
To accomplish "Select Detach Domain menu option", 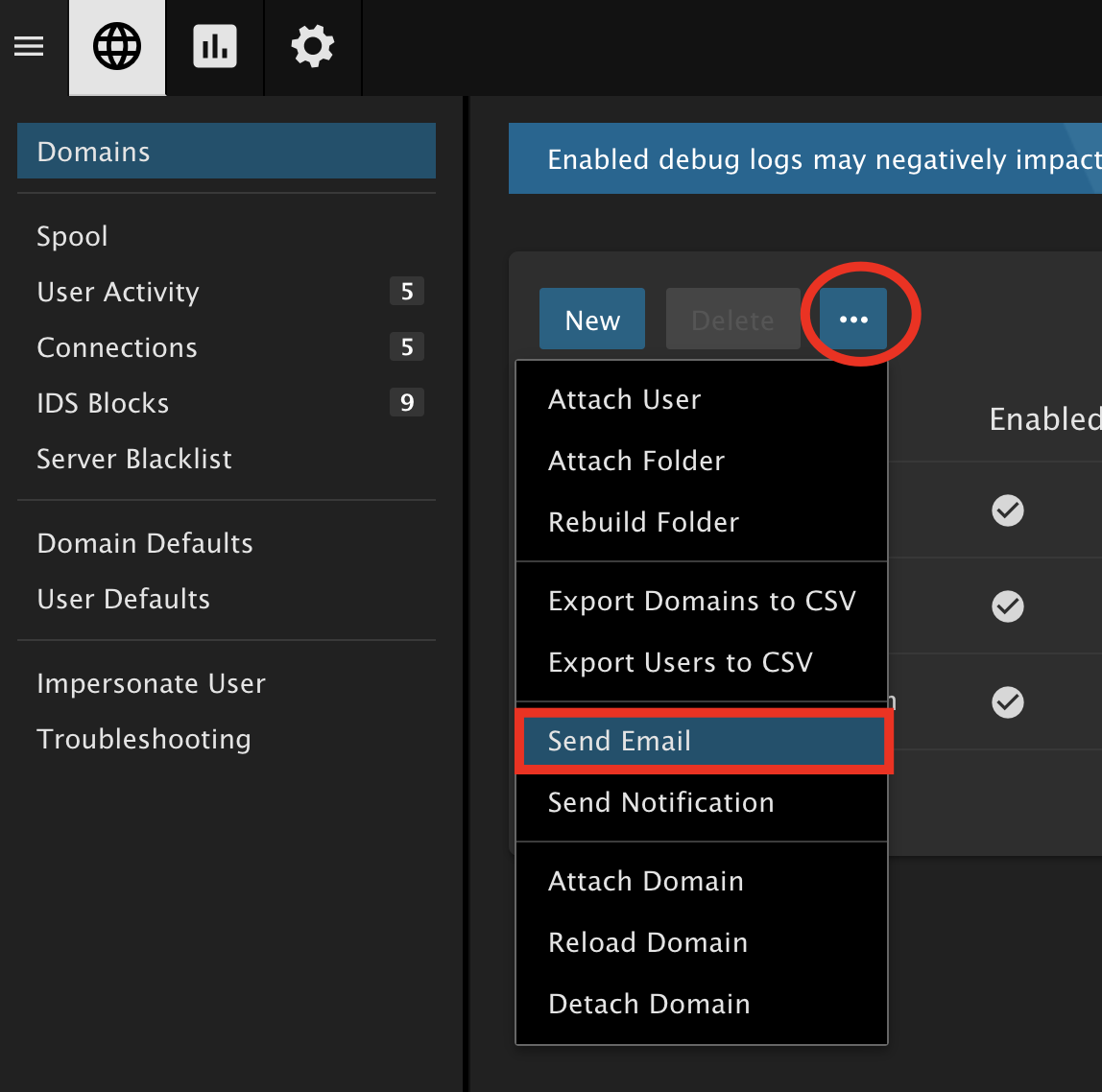I will (649, 1004).
